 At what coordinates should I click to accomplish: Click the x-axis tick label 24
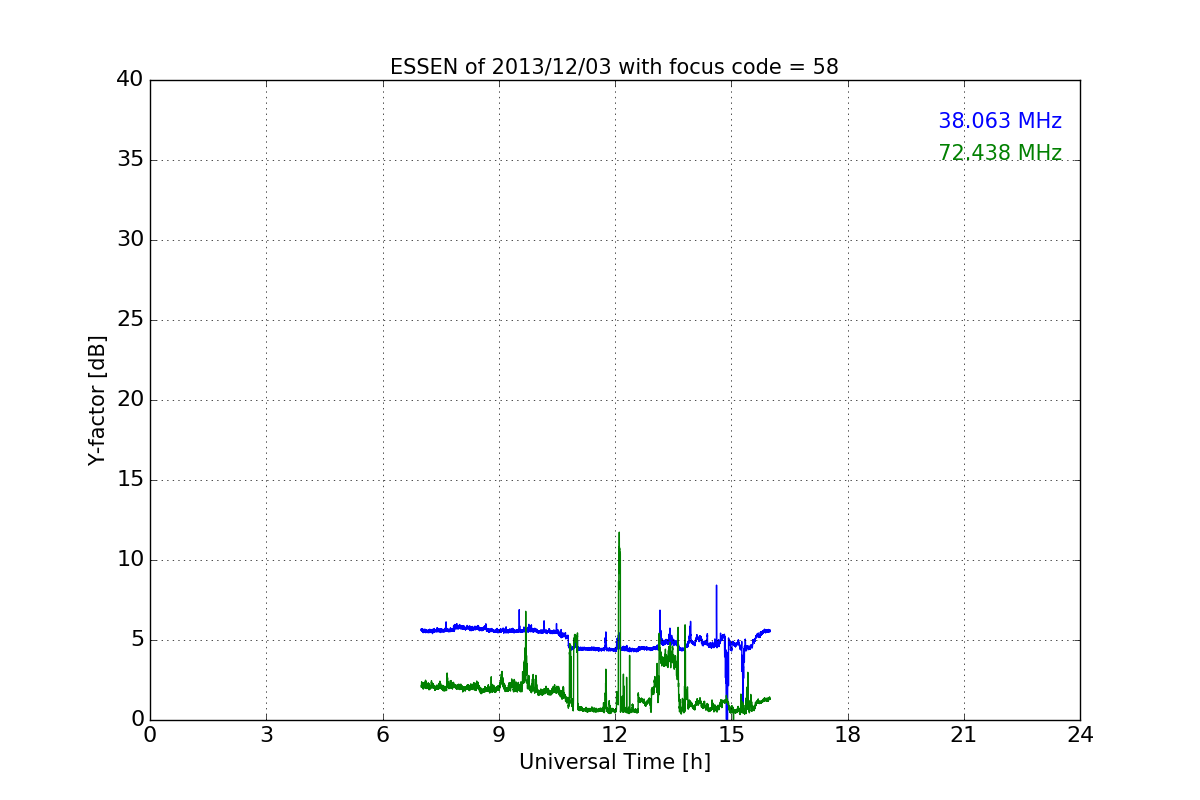[x=1080, y=735]
